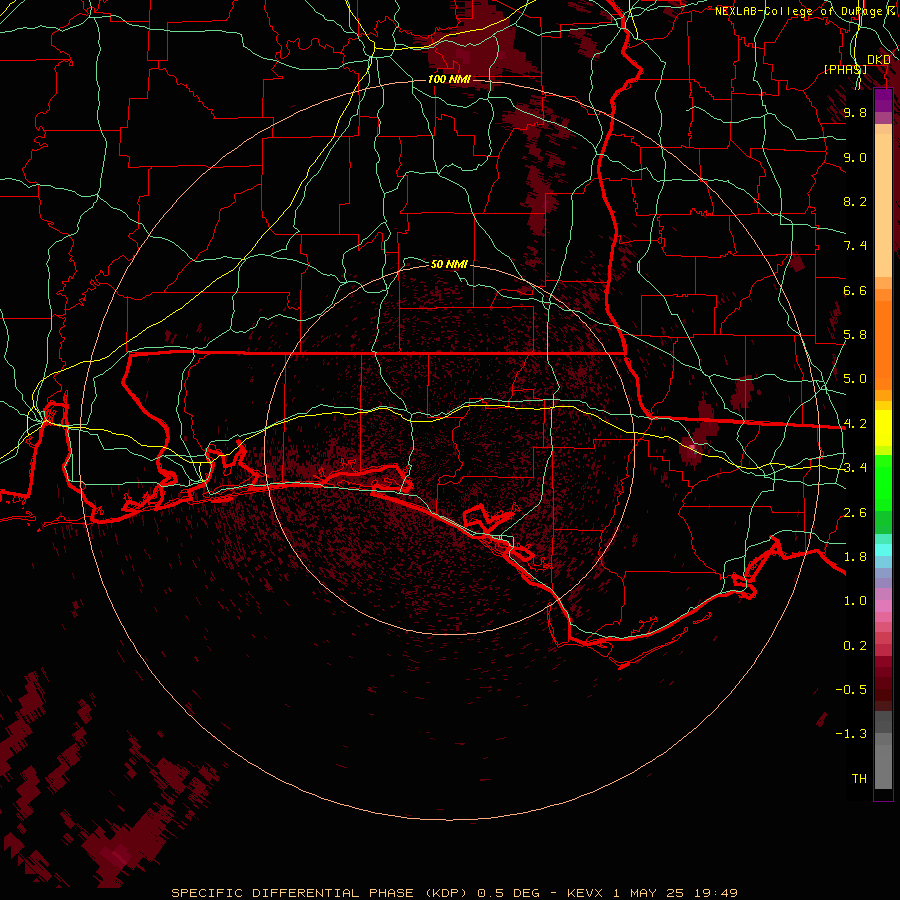
Task: Click the 7.4 scale label
Action: [x=855, y=246]
